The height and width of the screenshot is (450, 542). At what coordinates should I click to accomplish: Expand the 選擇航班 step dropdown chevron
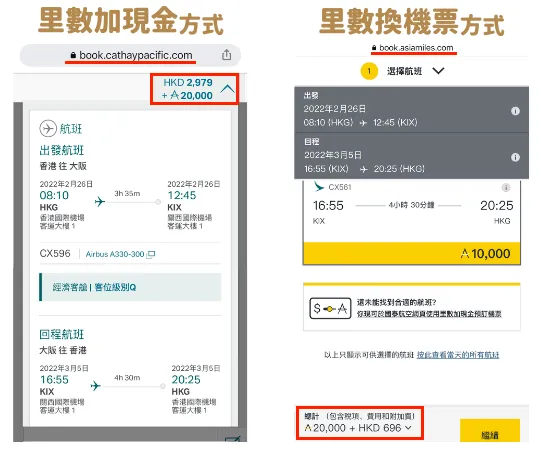pyautogui.click(x=438, y=71)
